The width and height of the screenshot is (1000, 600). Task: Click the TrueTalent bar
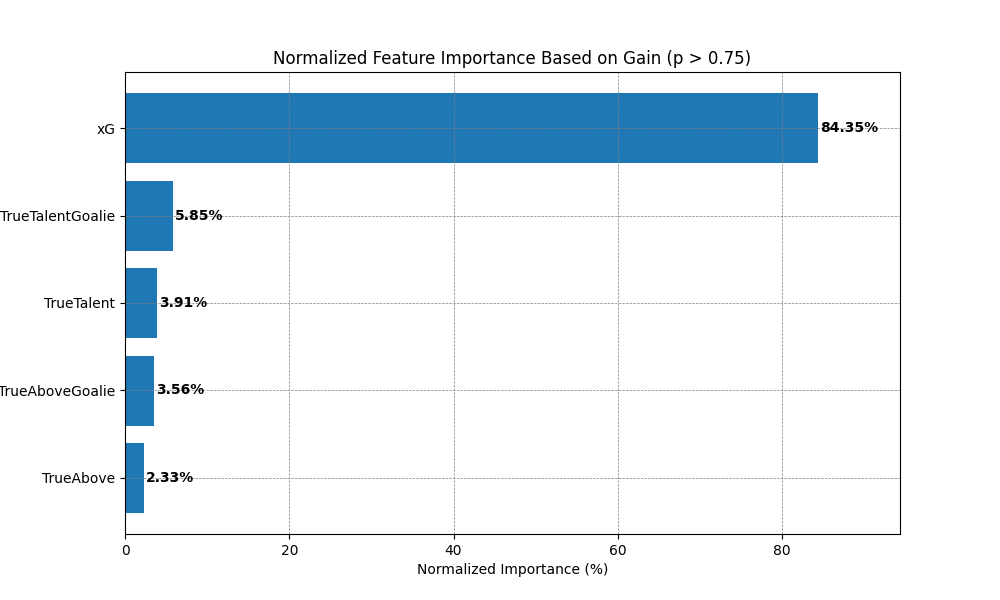click(x=141, y=303)
